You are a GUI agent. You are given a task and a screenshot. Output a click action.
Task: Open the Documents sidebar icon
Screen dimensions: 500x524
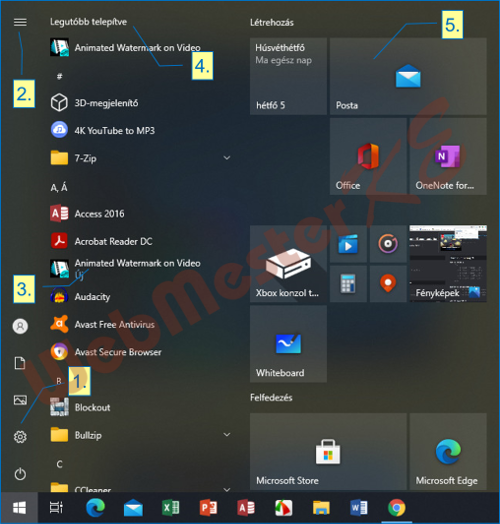point(20,363)
